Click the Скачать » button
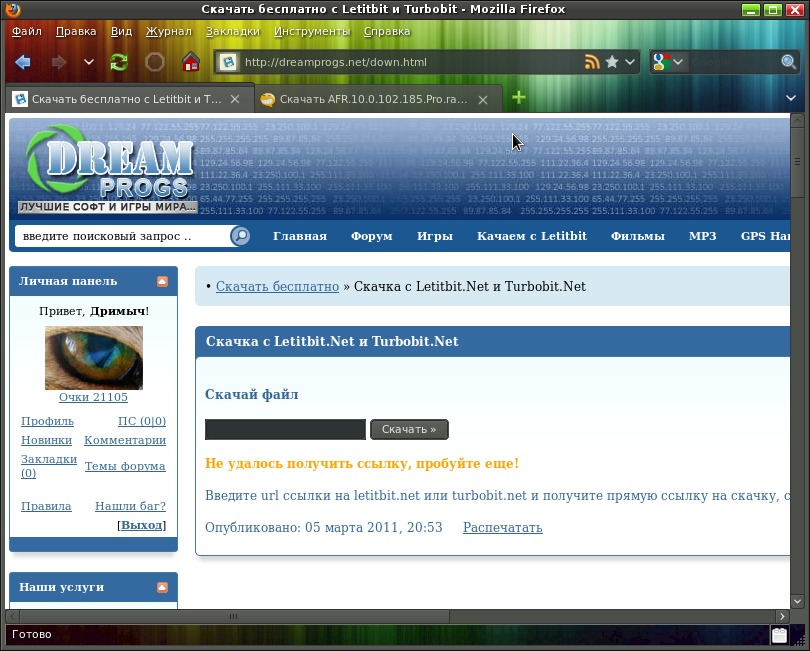The image size is (810, 651). 409,429
